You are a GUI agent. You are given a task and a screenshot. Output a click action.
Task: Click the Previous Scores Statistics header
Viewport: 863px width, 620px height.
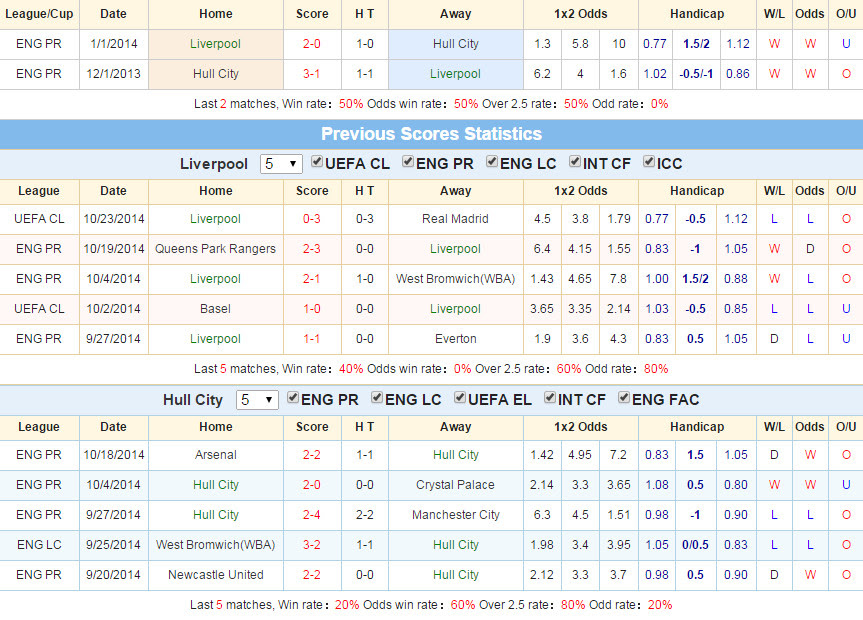coord(432,134)
